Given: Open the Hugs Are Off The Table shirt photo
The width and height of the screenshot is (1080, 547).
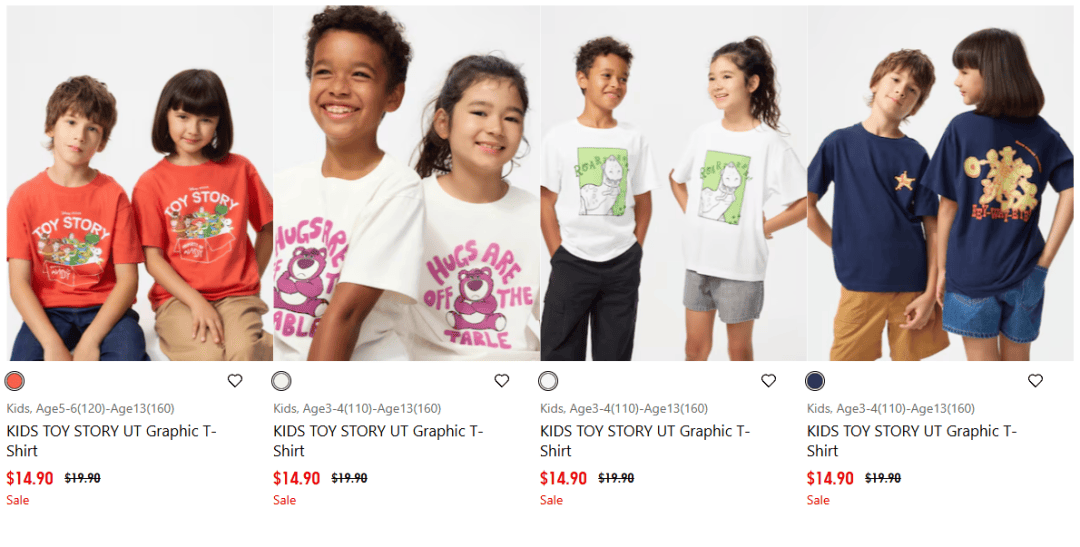Looking at the screenshot, I should (x=406, y=183).
